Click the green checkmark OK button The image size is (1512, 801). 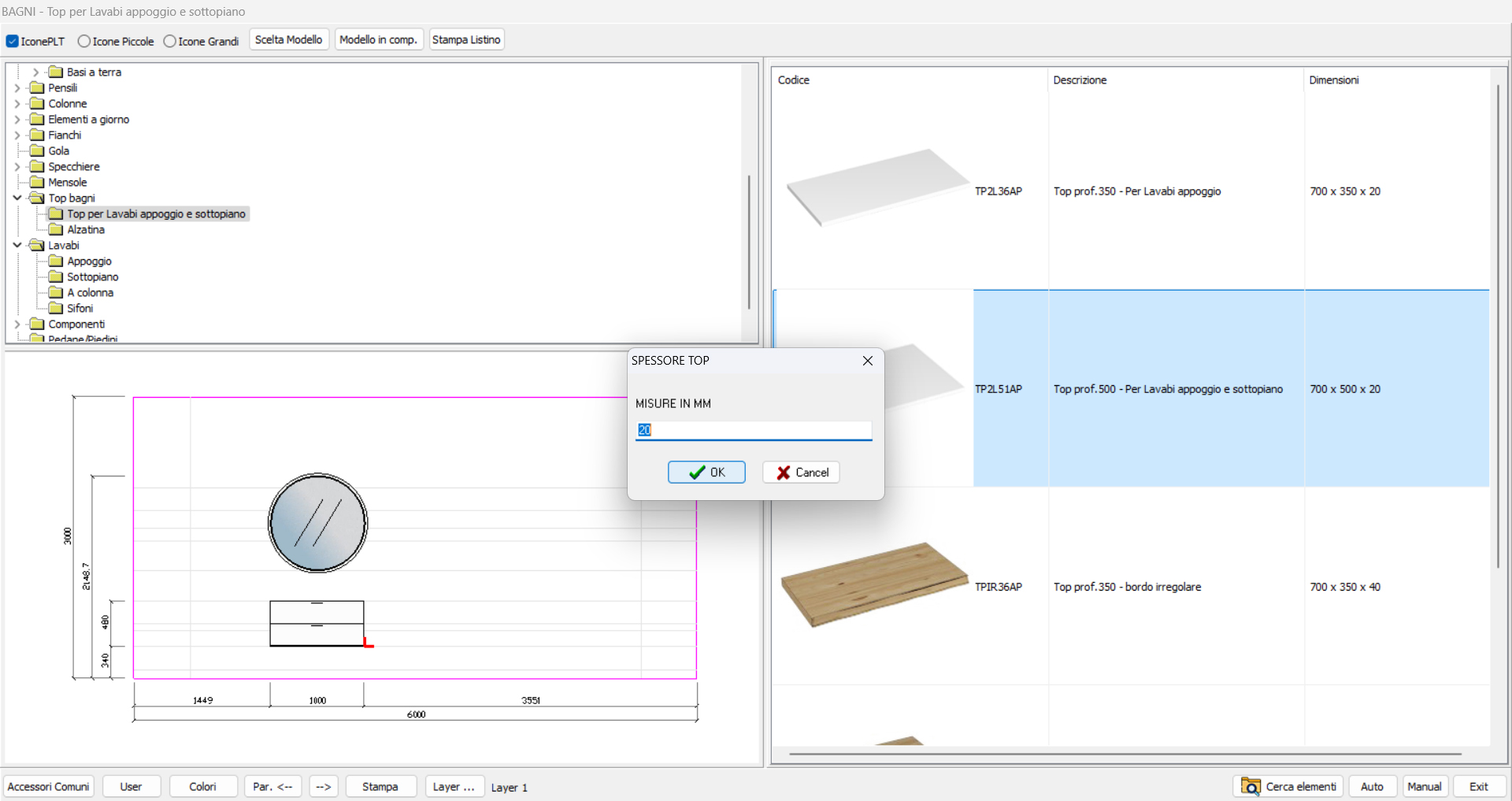pyautogui.click(x=706, y=472)
